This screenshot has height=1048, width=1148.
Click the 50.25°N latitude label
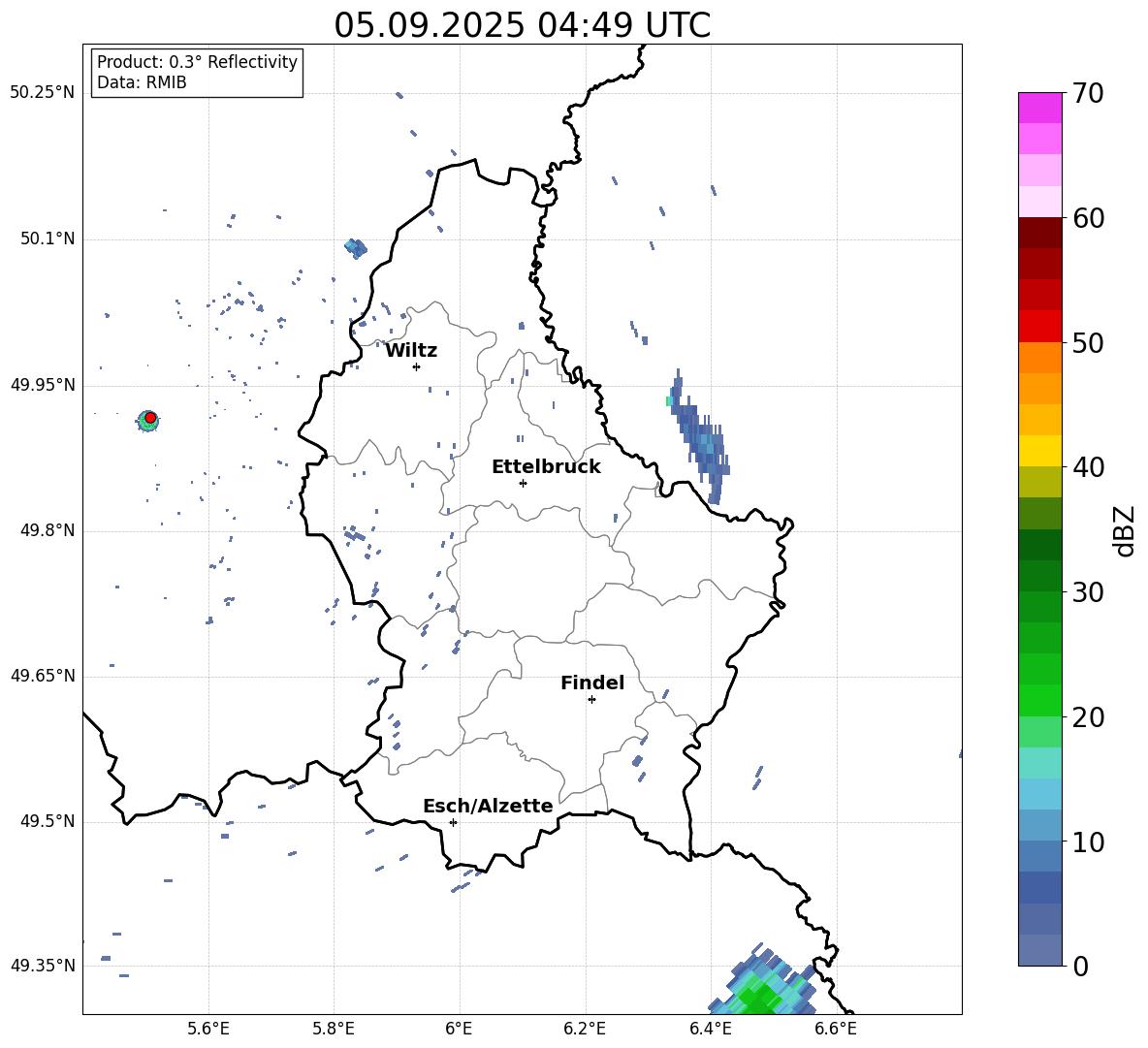point(43,93)
